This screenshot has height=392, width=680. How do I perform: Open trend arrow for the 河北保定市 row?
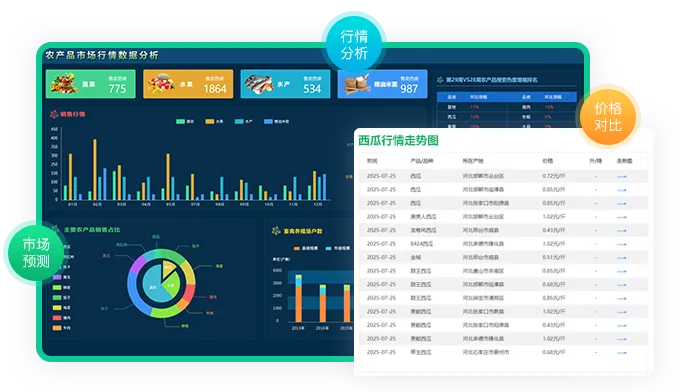point(621,298)
